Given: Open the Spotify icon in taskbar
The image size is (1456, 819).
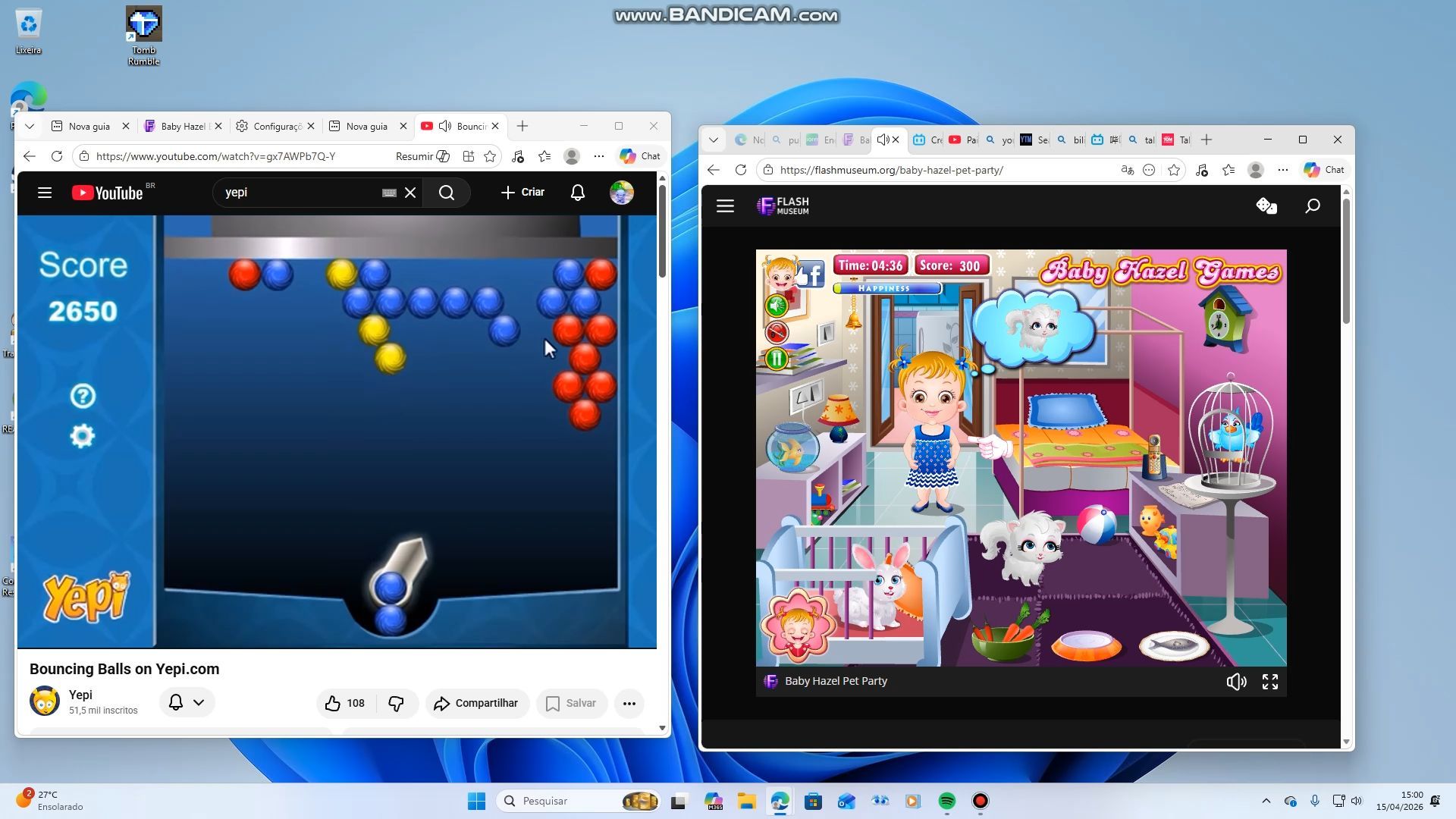Looking at the screenshot, I should point(946,801).
